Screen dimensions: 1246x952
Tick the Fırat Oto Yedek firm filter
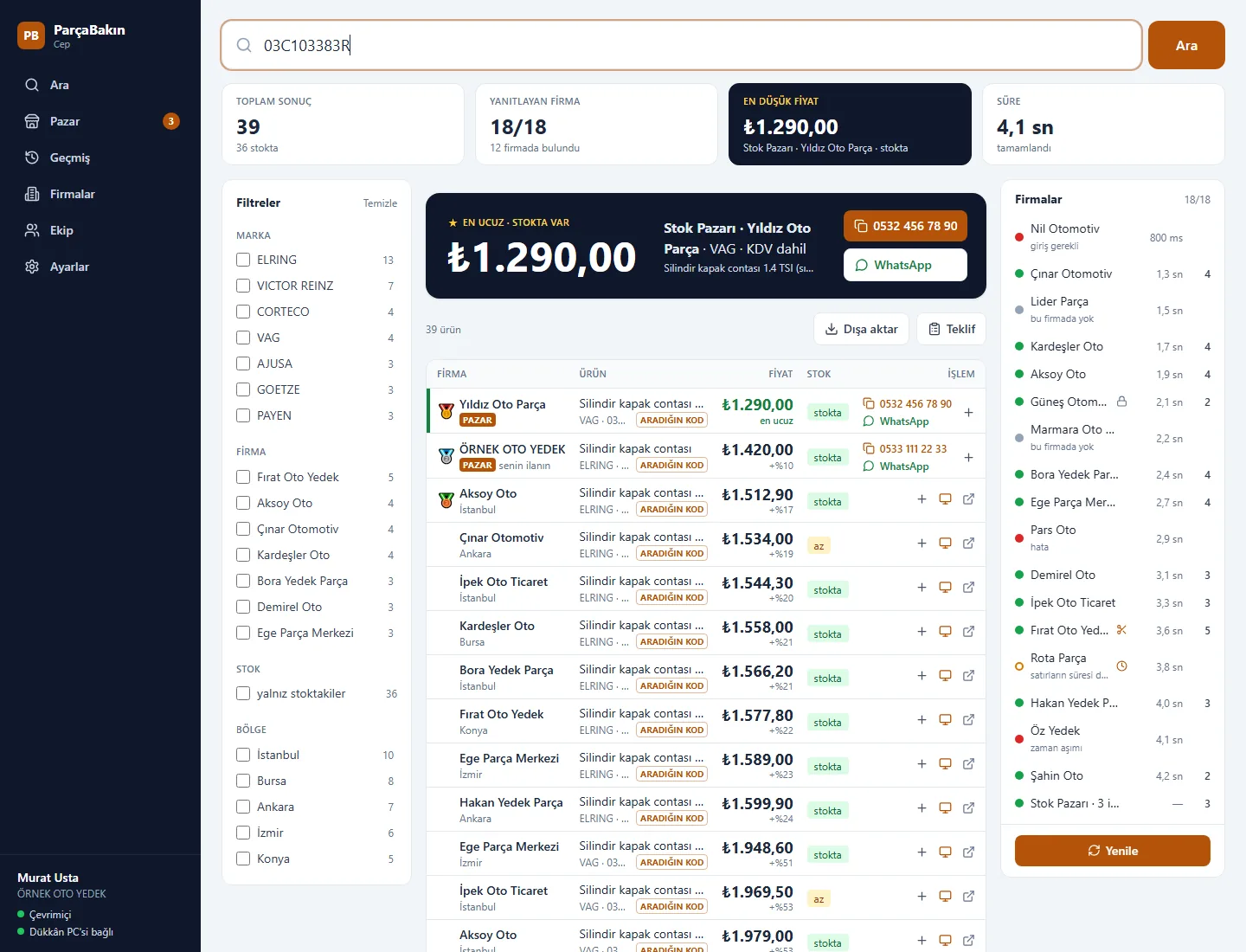click(243, 477)
